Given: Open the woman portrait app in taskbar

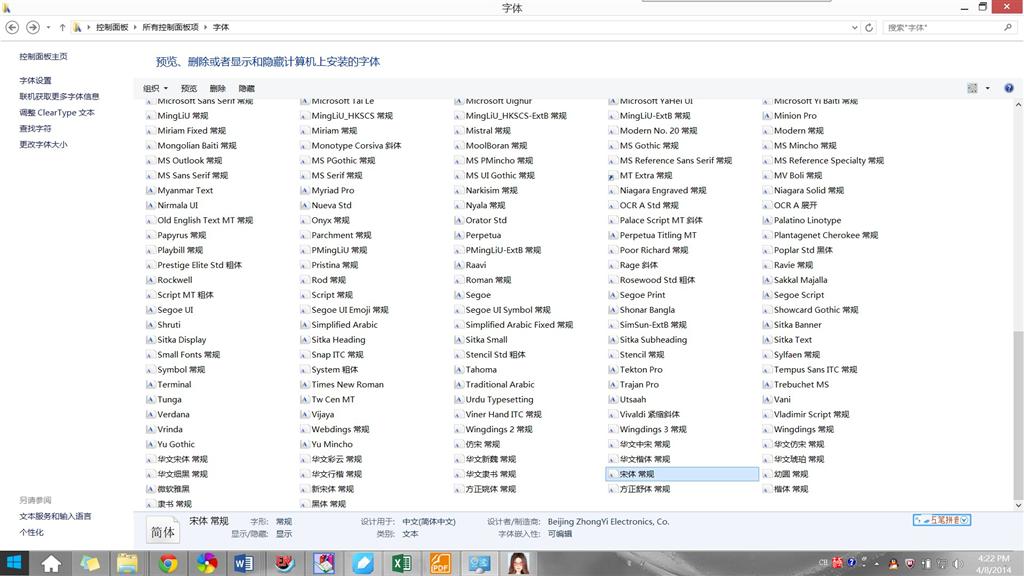Looking at the screenshot, I should click(x=519, y=563).
